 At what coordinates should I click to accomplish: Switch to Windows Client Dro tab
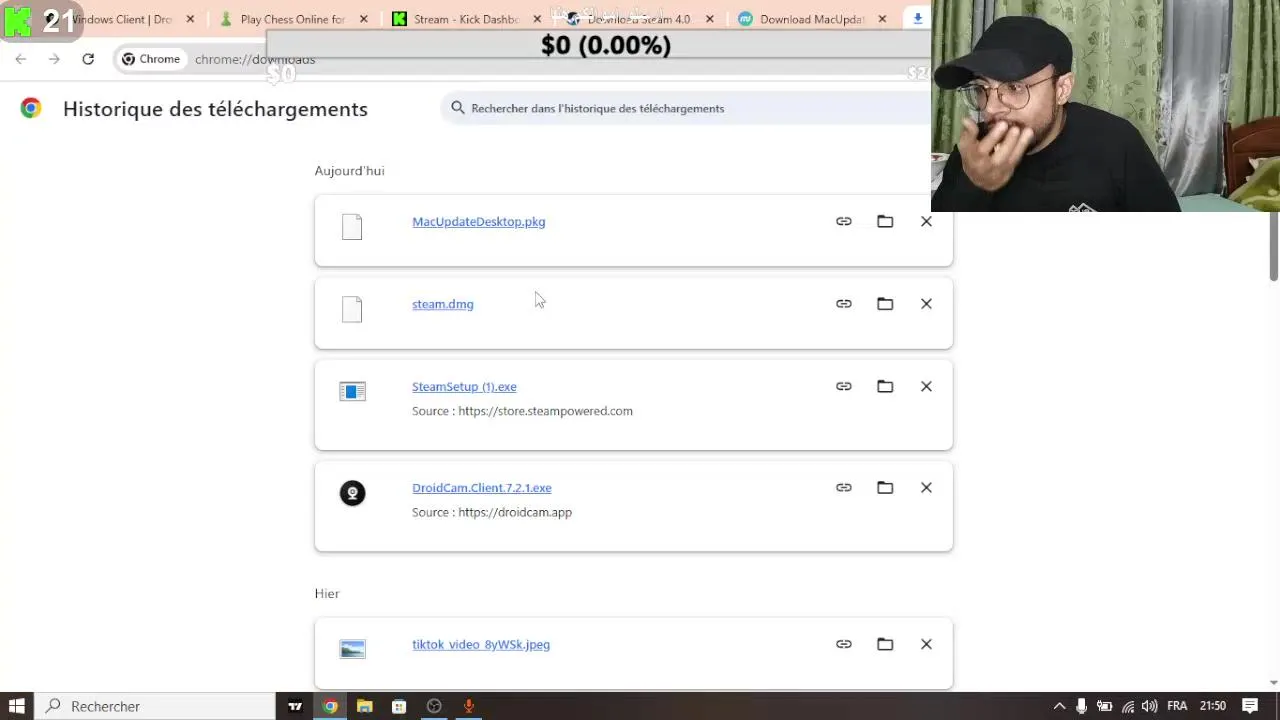click(122, 19)
